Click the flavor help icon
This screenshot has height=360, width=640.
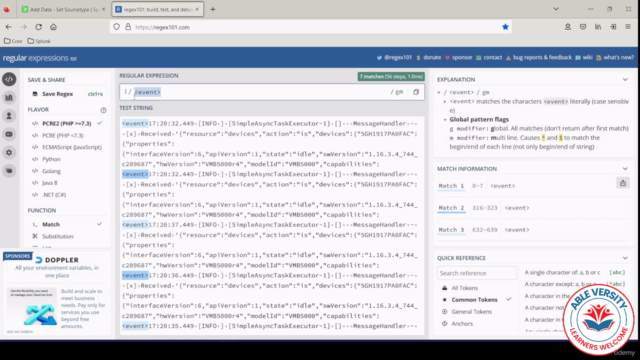coord(103,110)
